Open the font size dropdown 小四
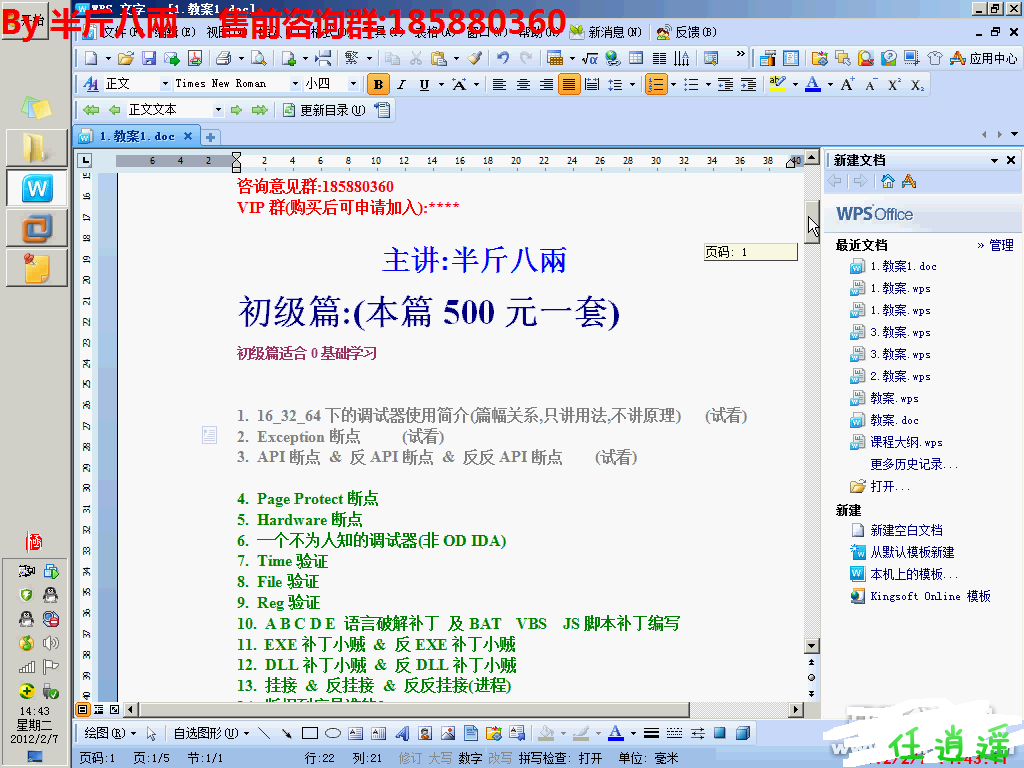Image resolution: width=1024 pixels, height=768 pixels. 353,85
